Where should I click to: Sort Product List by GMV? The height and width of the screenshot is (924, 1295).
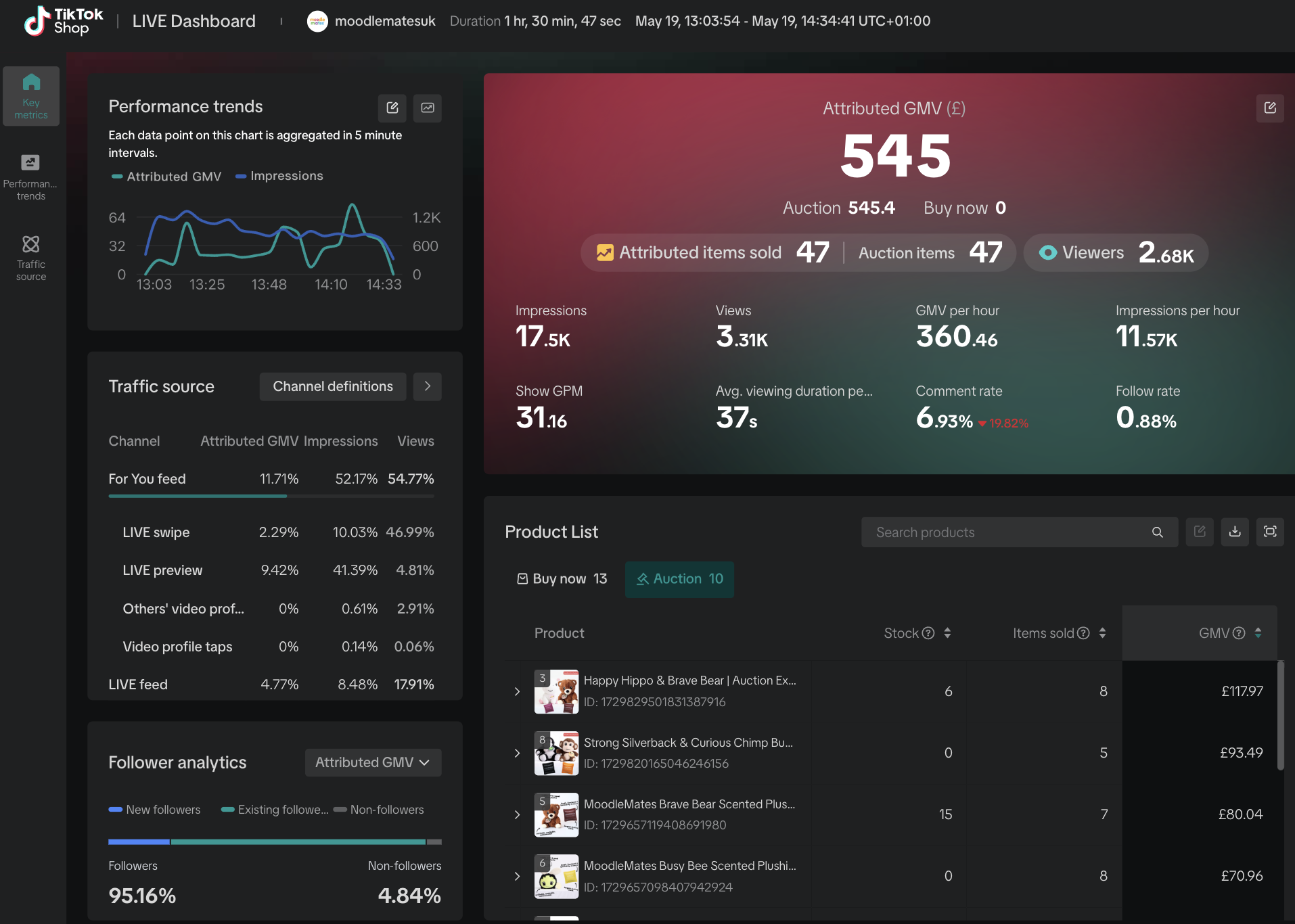tap(1258, 633)
